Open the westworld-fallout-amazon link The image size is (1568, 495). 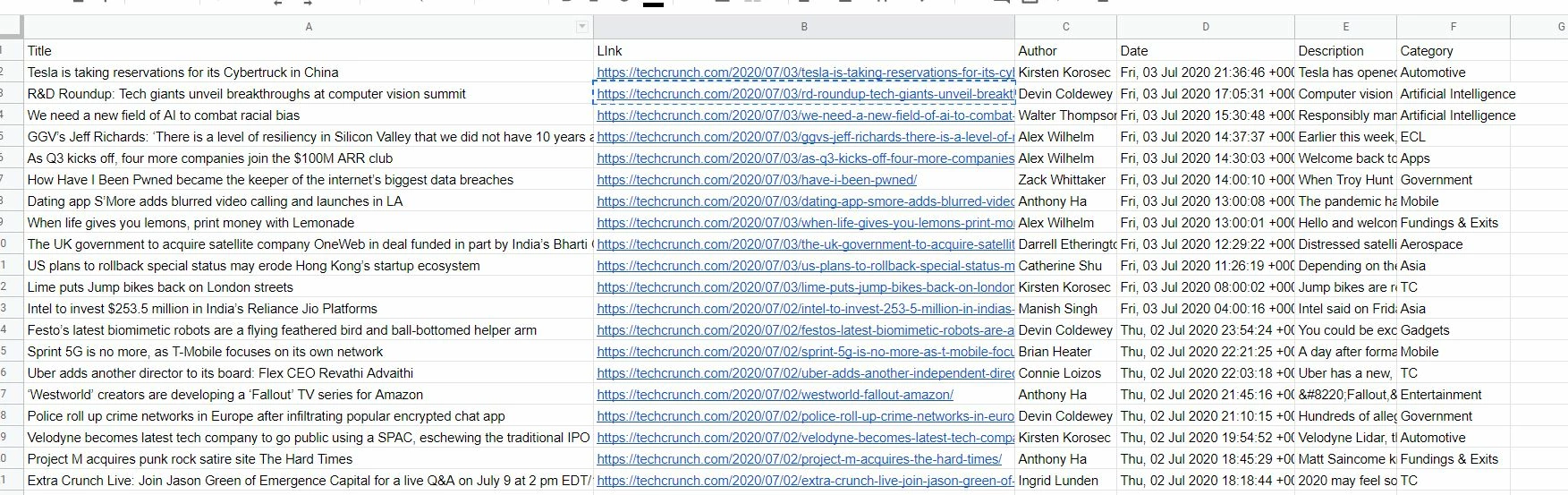pyautogui.click(x=775, y=395)
